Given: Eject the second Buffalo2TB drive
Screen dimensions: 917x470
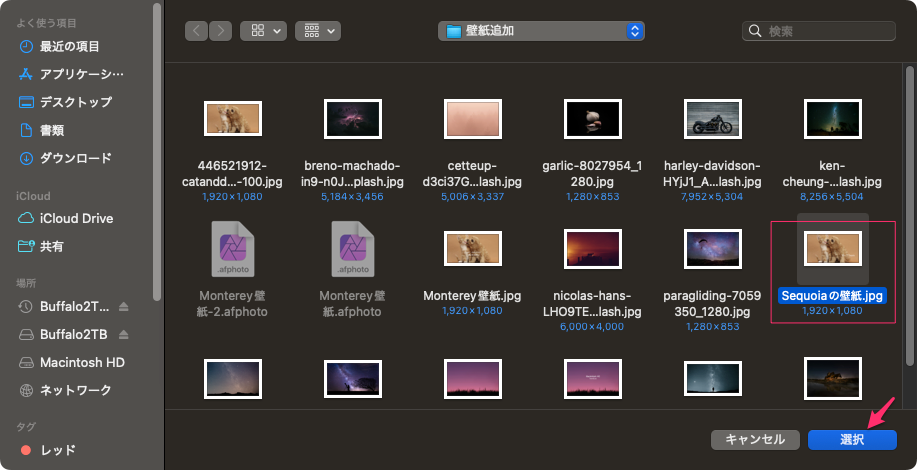Looking at the screenshot, I should 125,334.
